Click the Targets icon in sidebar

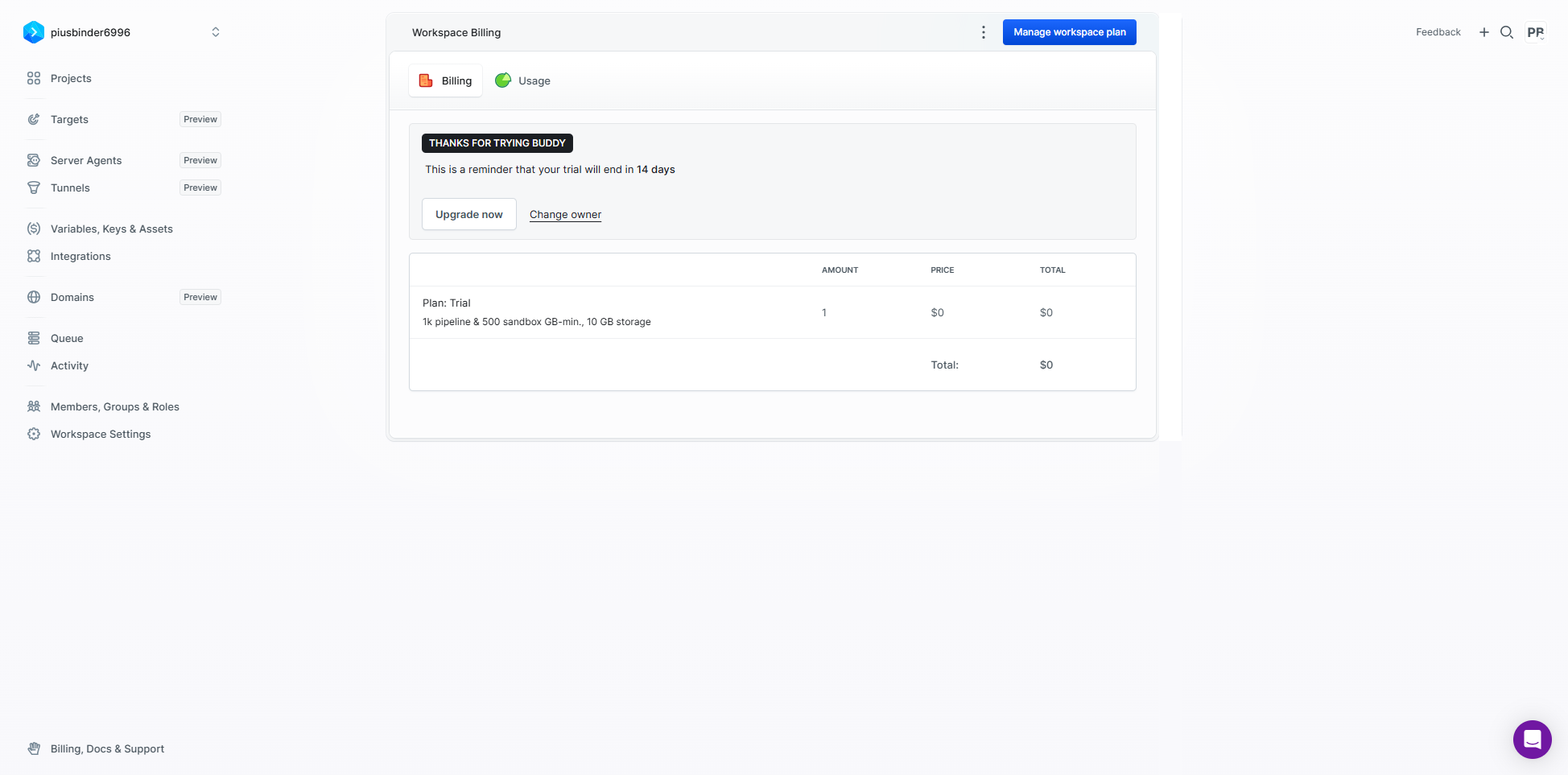(x=34, y=119)
